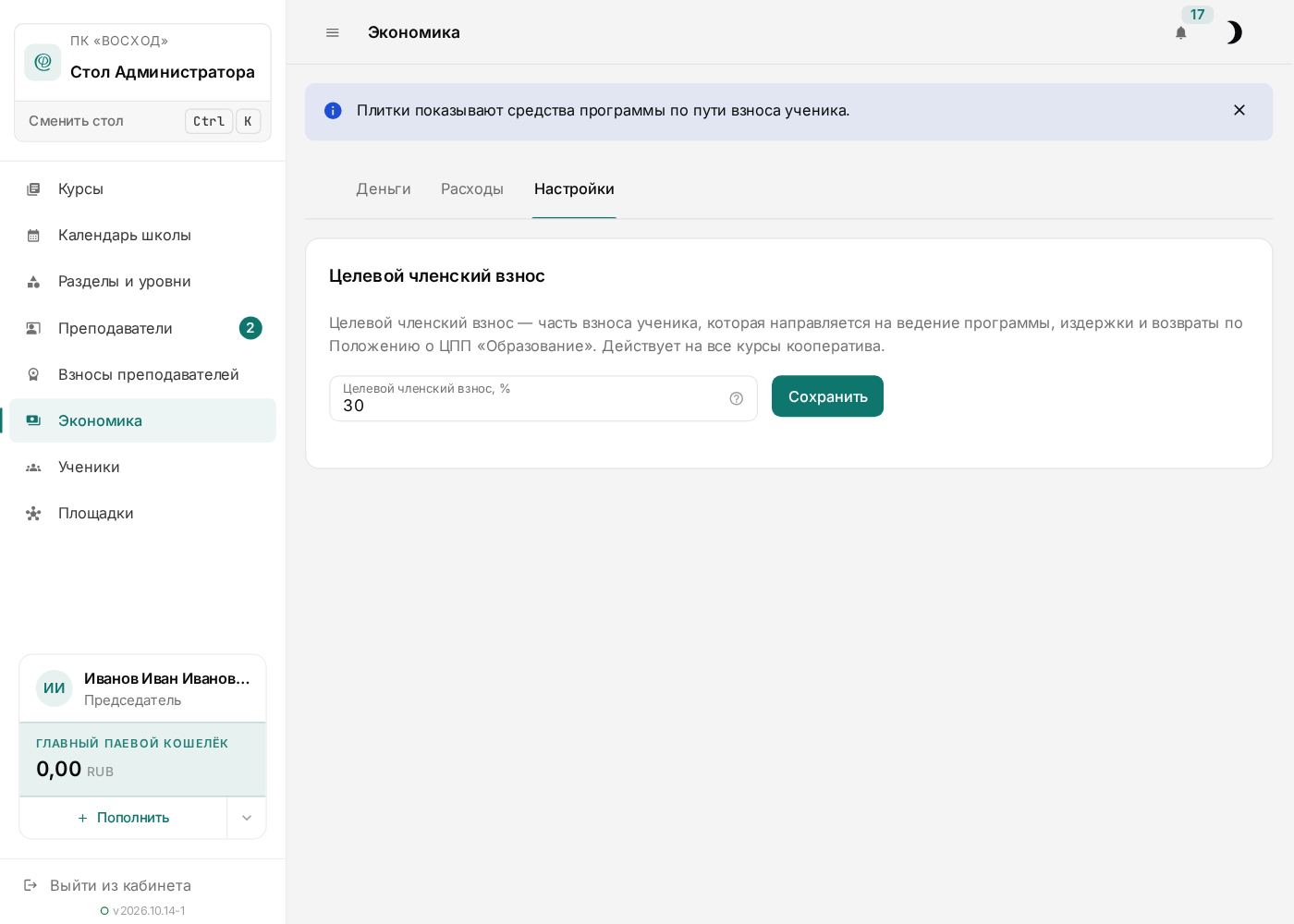Open Календарь школы calendar icon

(33, 235)
